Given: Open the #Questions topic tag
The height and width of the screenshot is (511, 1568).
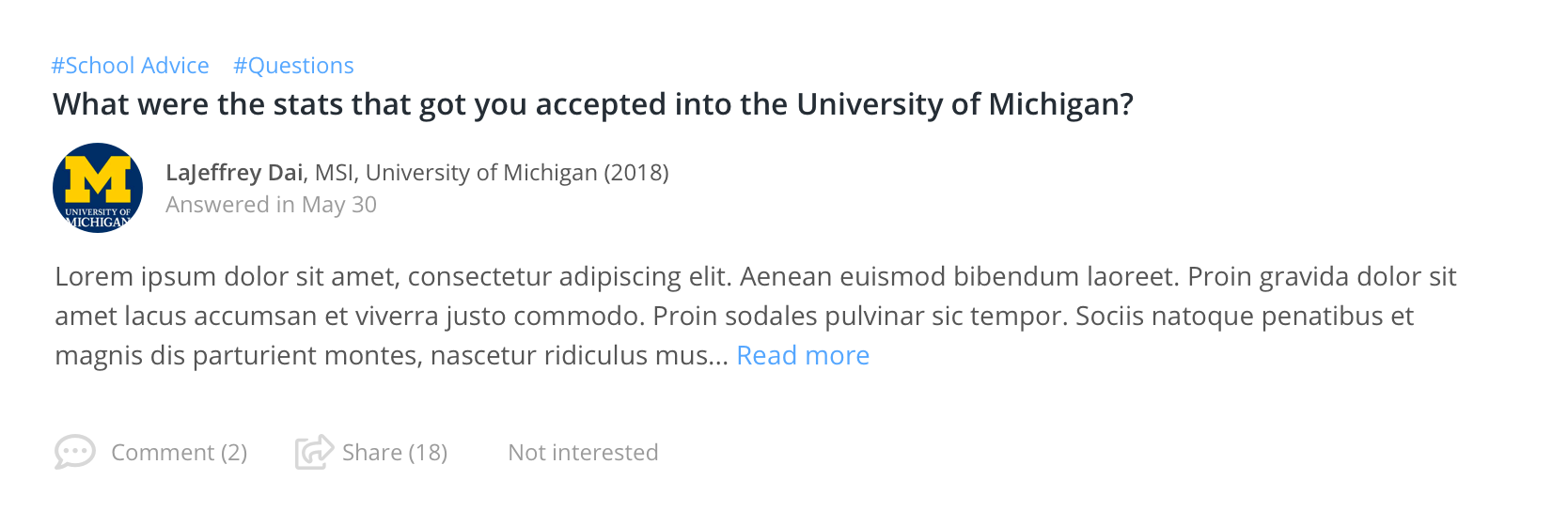Looking at the screenshot, I should click(293, 66).
